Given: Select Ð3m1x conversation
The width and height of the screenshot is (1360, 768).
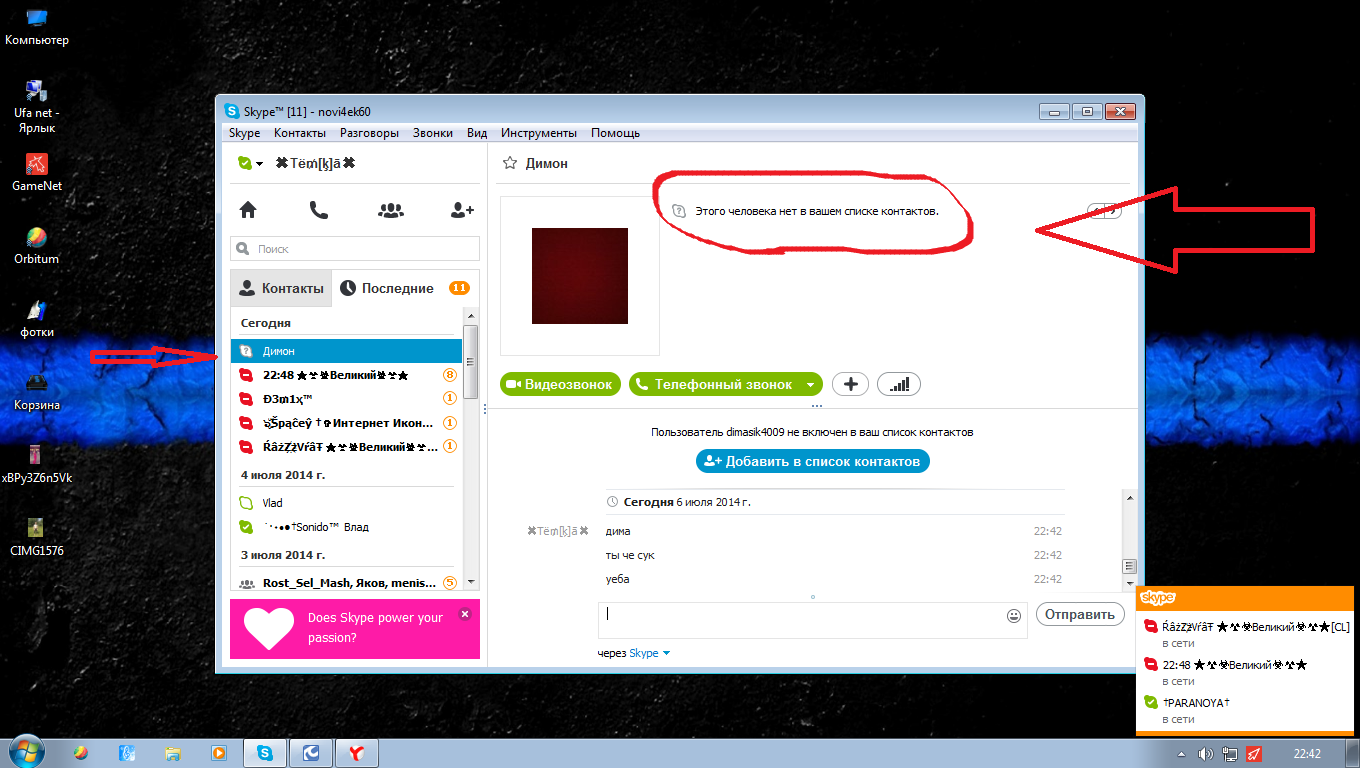Looking at the screenshot, I should pos(346,399).
